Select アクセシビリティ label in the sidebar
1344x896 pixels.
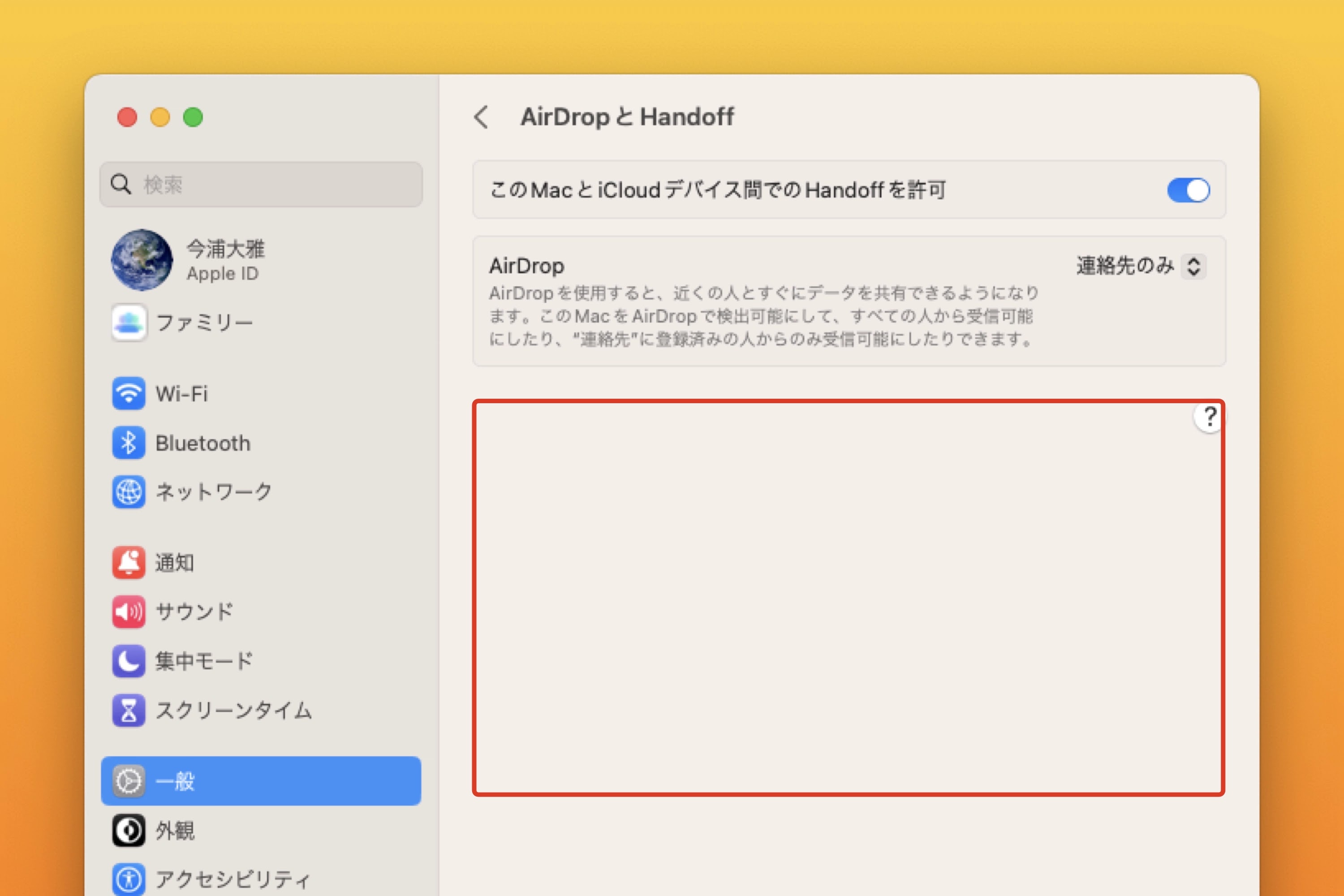(x=234, y=879)
